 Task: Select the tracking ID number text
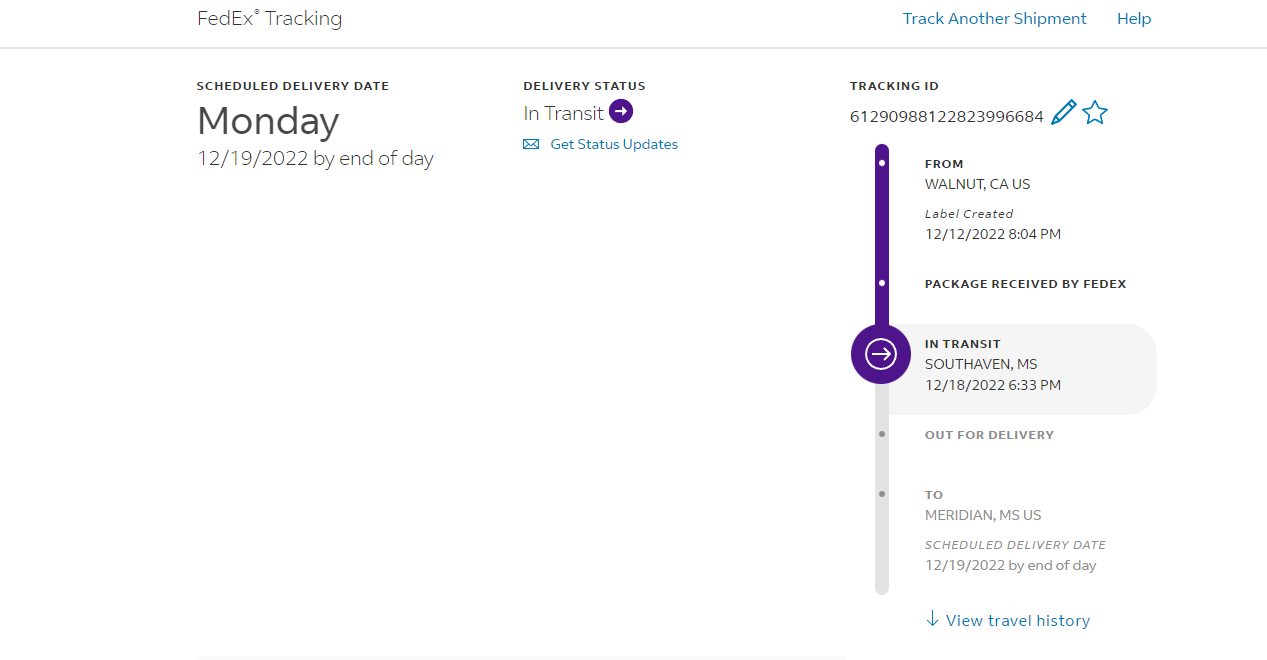coord(946,117)
